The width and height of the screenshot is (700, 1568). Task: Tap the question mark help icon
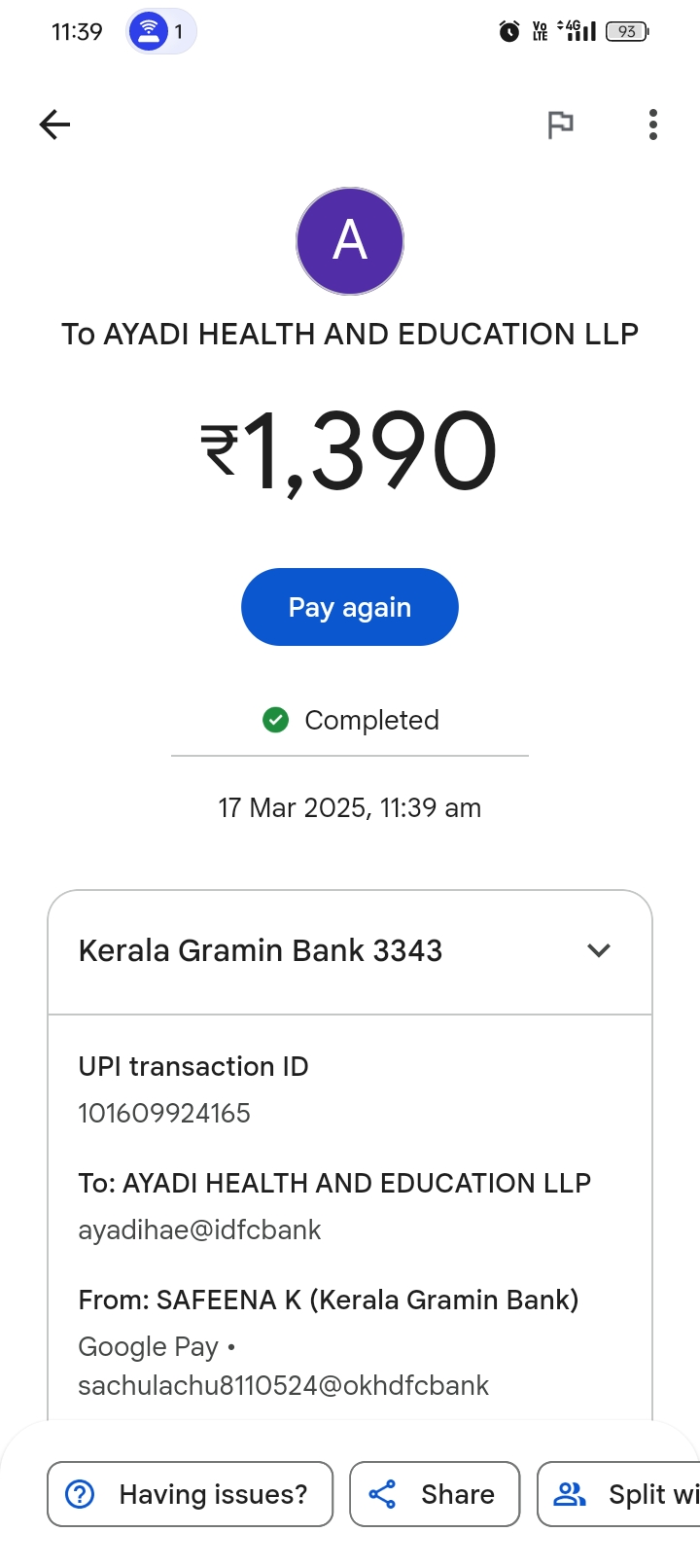tap(80, 1494)
